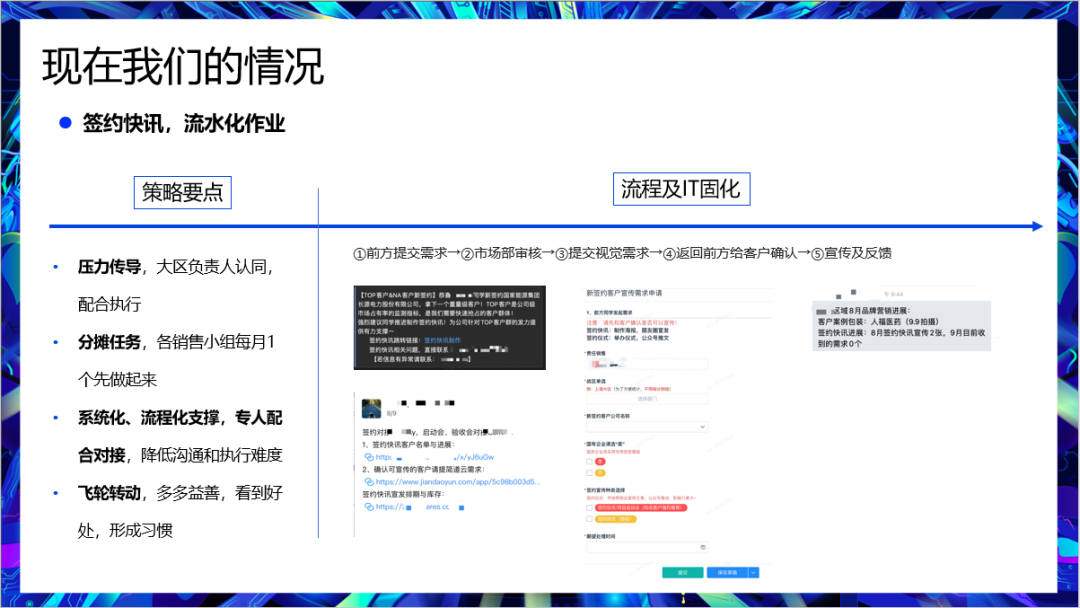This screenshot has height=608, width=1080.
Task: Check the yellow second option under 国有企业请选
Action: tap(589, 473)
